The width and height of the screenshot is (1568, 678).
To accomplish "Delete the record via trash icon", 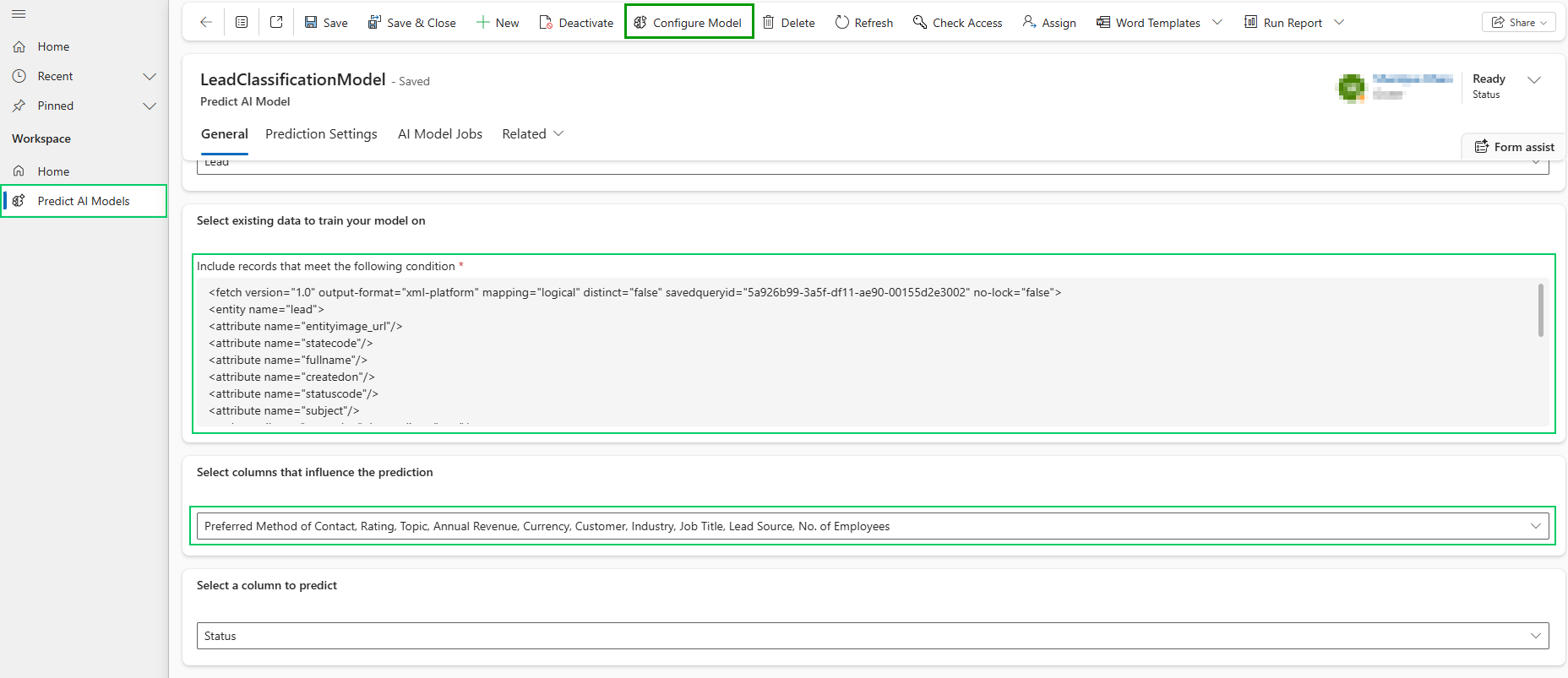I will coord(788,23).
